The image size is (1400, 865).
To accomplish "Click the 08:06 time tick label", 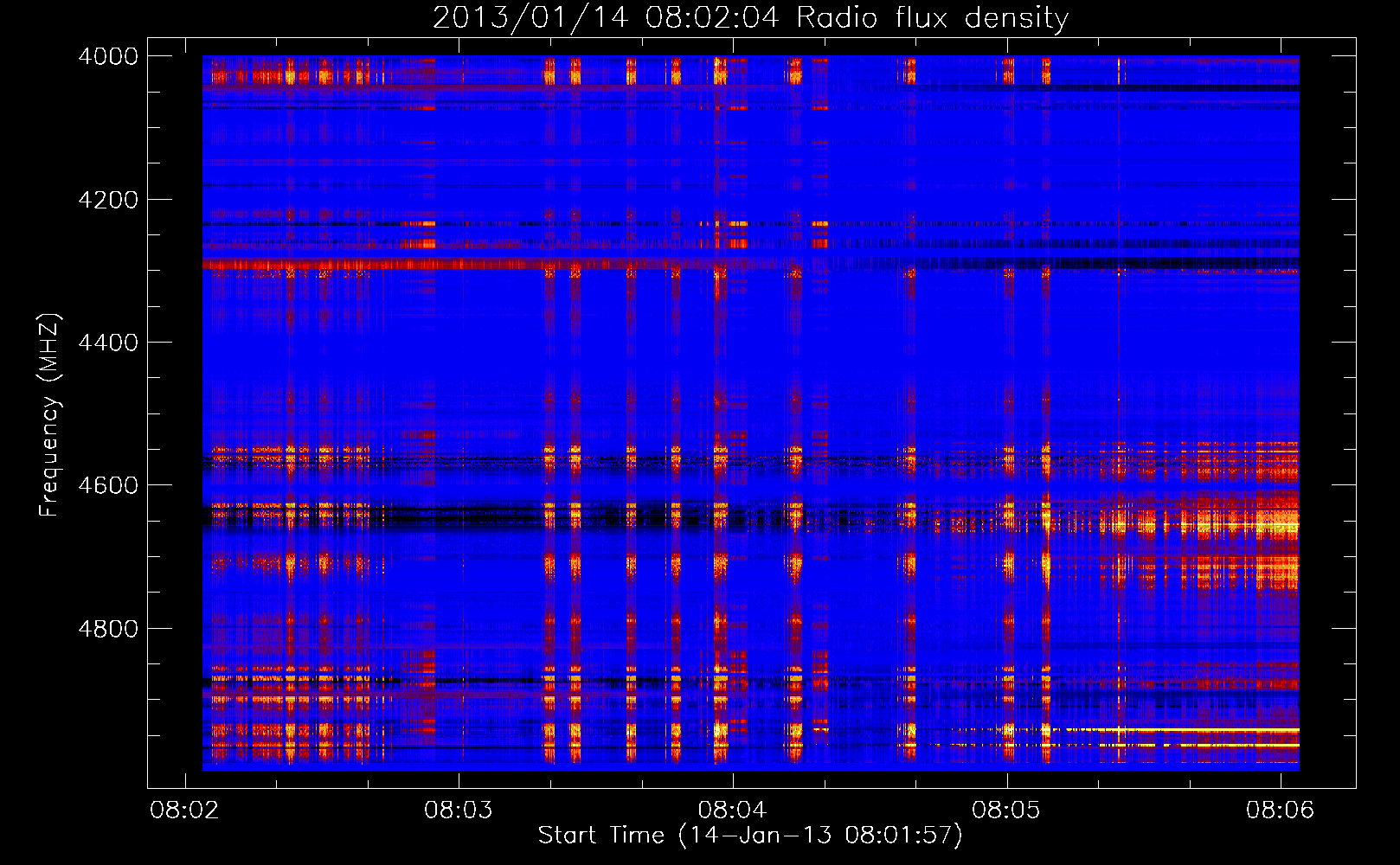I will 1281,811.
